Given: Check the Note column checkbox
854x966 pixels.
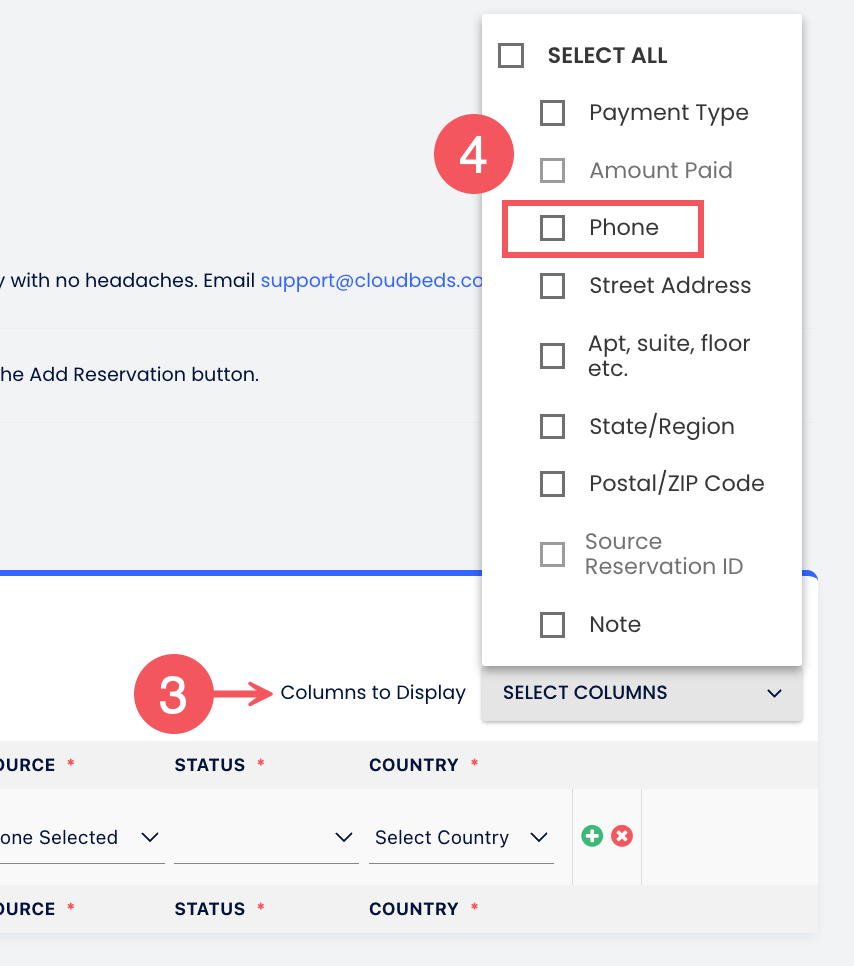Looking at the screenshot, I should coord(552,625).
